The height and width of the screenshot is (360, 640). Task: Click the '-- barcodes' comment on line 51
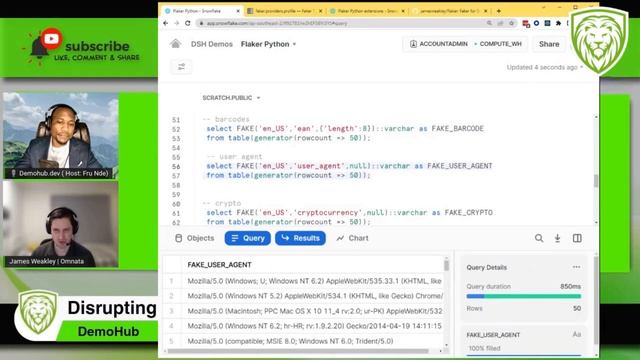(x=226, y=119)
